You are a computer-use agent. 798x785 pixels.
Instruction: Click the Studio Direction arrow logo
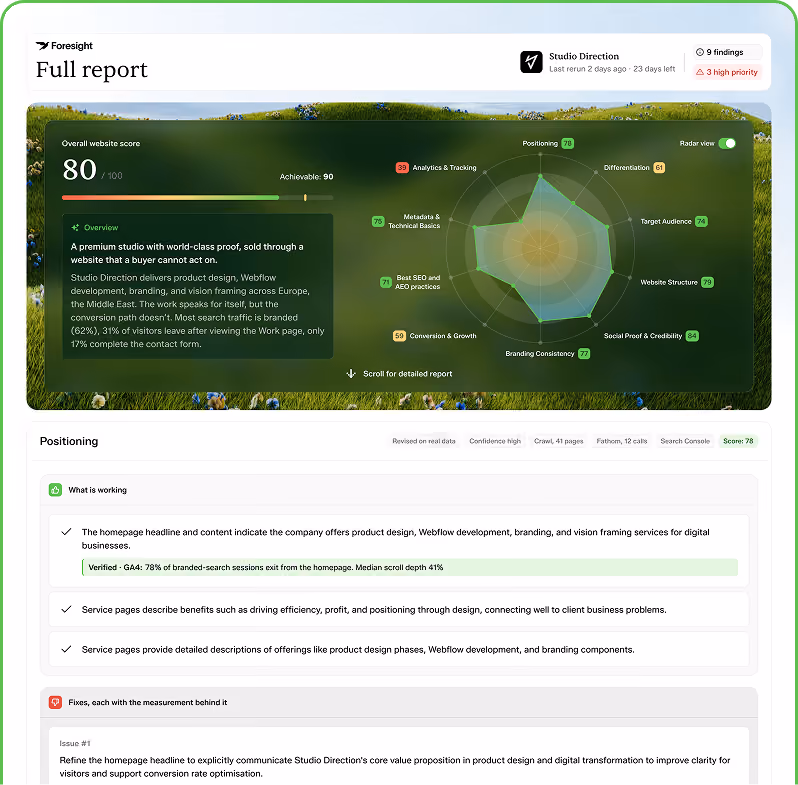(x=531, y=62)
